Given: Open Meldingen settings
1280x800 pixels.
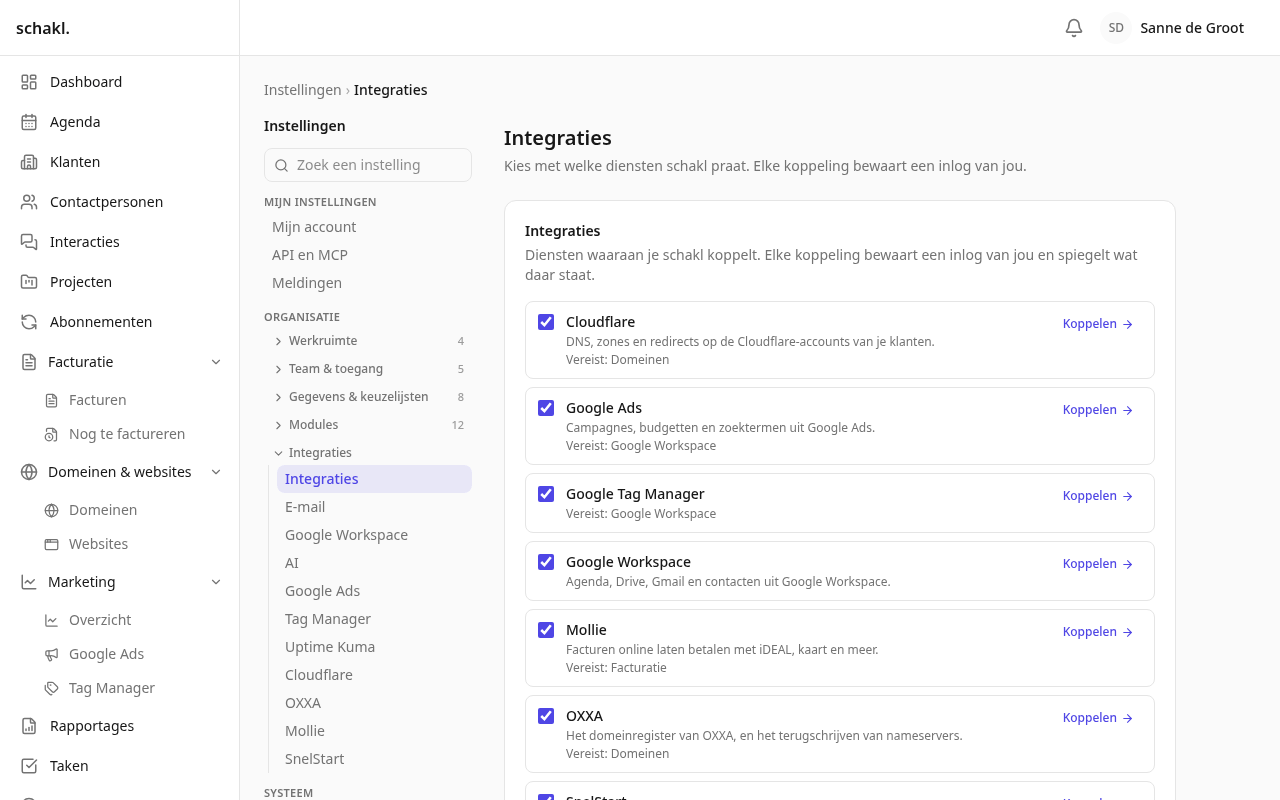Looking at the screenshot, I should (x=368, y=283).
